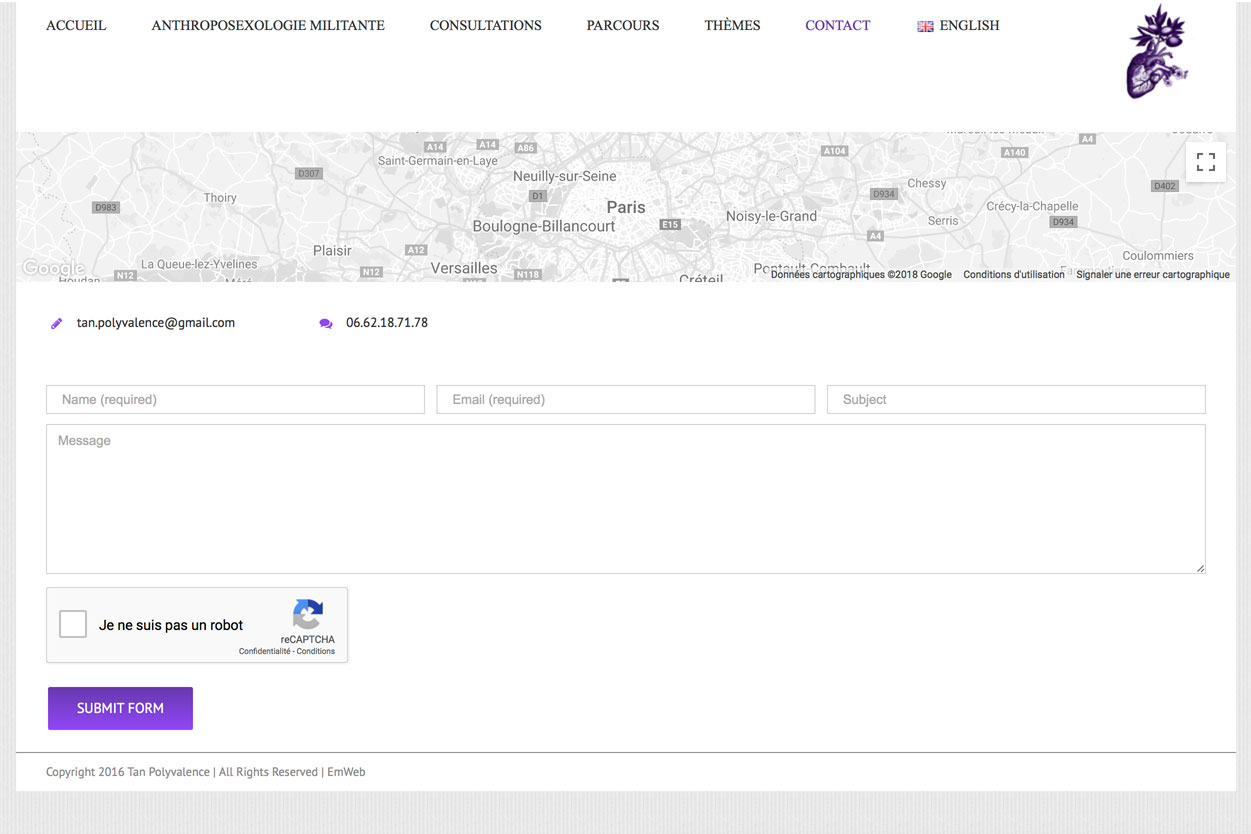Click inside the Message text area
This screenshot has height=834, width=1251.
point(626,499)
